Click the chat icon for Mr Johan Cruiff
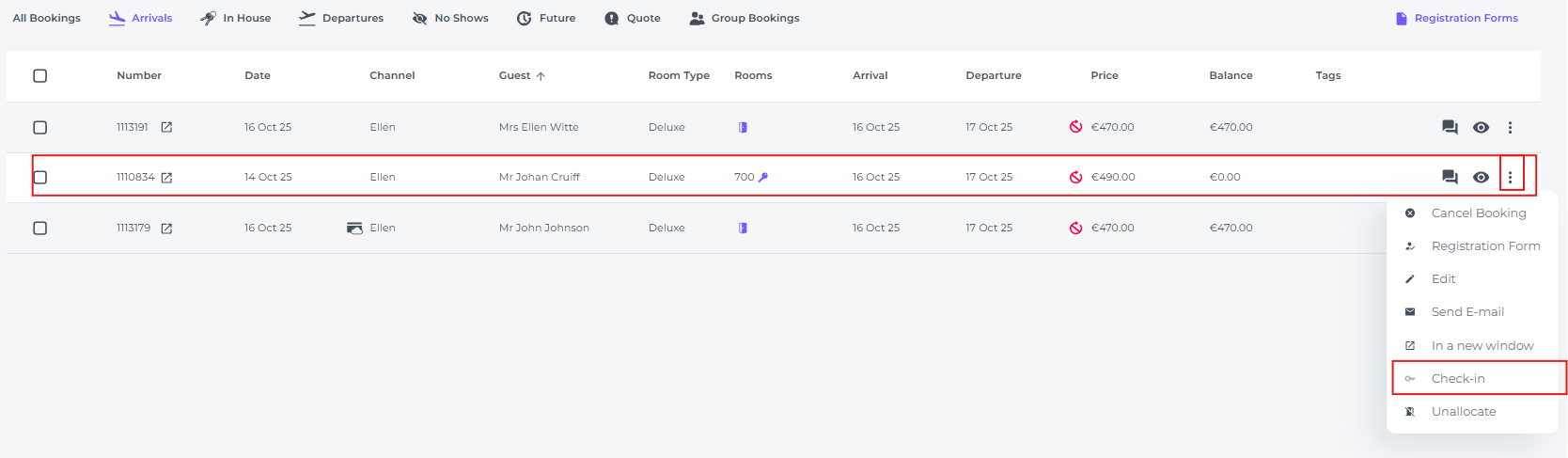Viewport: 1568px width, 458px height. (x=1450, y=177)
